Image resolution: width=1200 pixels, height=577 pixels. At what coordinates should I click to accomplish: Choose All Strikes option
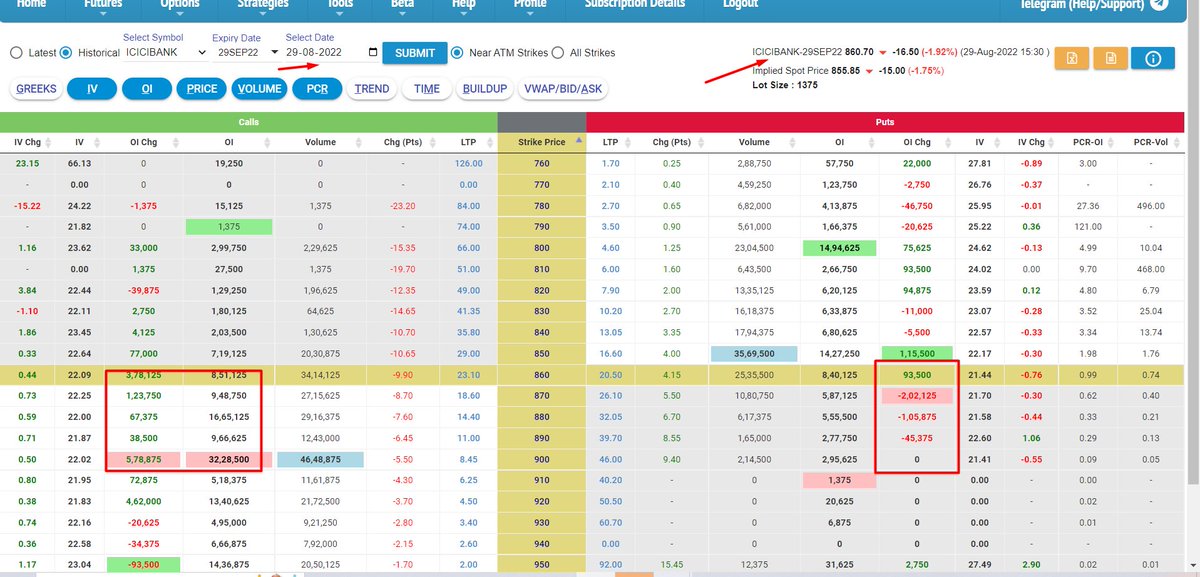(559, 52)
